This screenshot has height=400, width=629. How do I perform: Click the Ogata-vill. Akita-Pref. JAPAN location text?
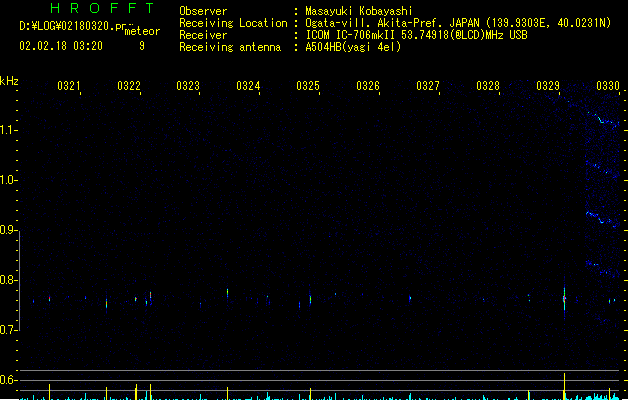coord(458,23)
